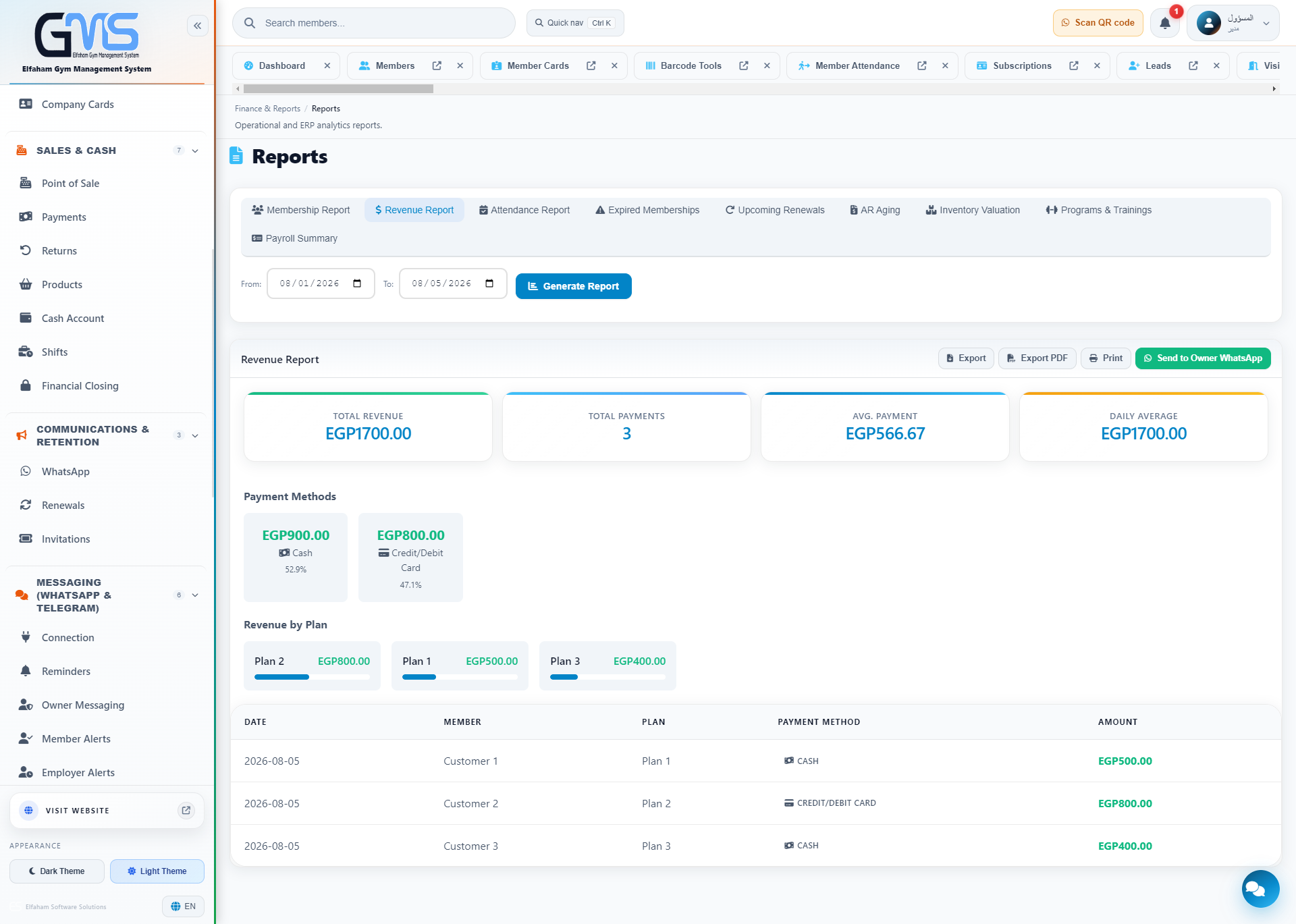Click the Export PDF button

click(1037, 358)
